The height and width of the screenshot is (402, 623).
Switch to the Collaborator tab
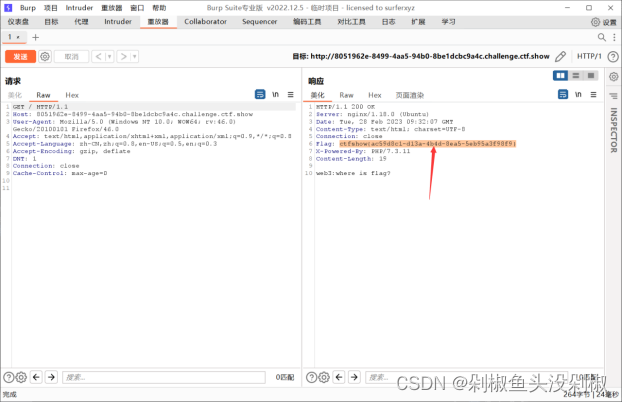(x=205, y=21)
